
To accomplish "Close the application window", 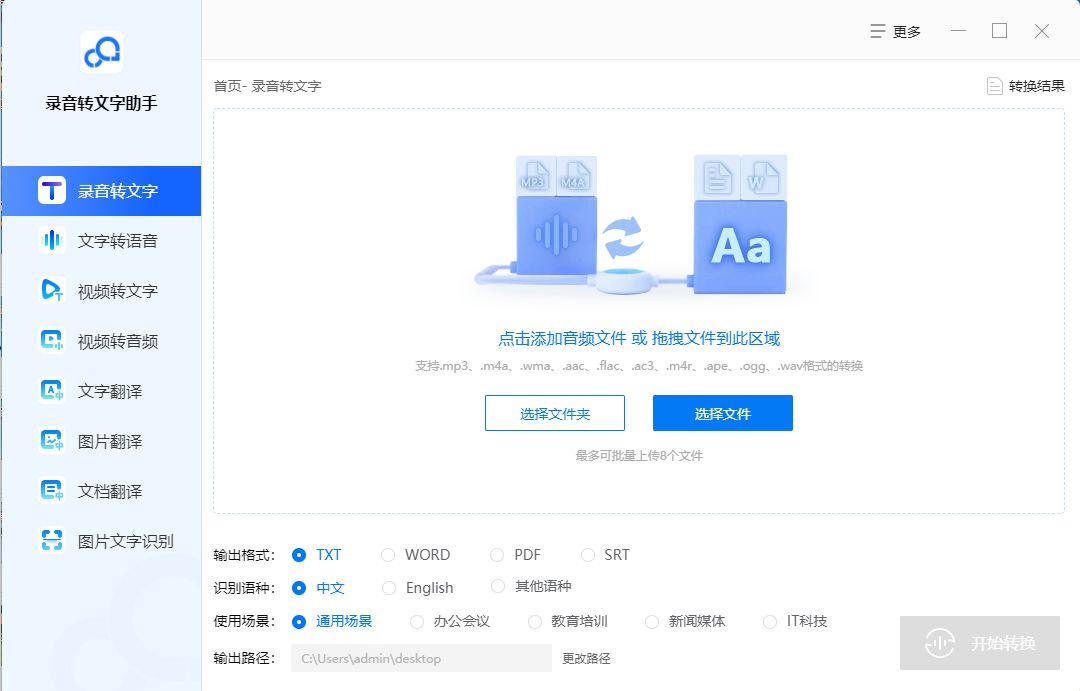I will pos(1041,31).
